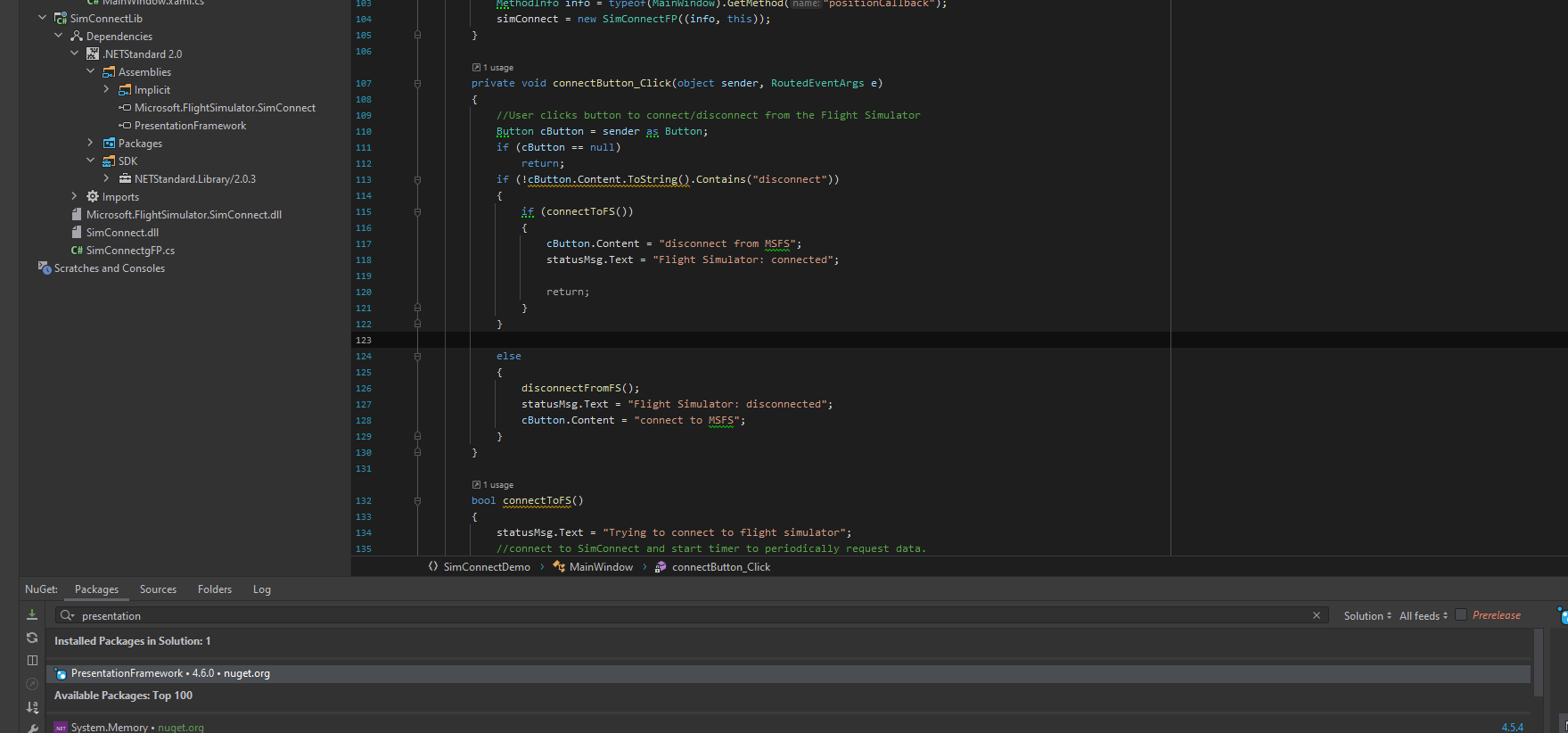The height and width of the screenshot is (733, 1568).
Task: Click MainWindow in the breadcrumb bar
Action: pos(601,567)
